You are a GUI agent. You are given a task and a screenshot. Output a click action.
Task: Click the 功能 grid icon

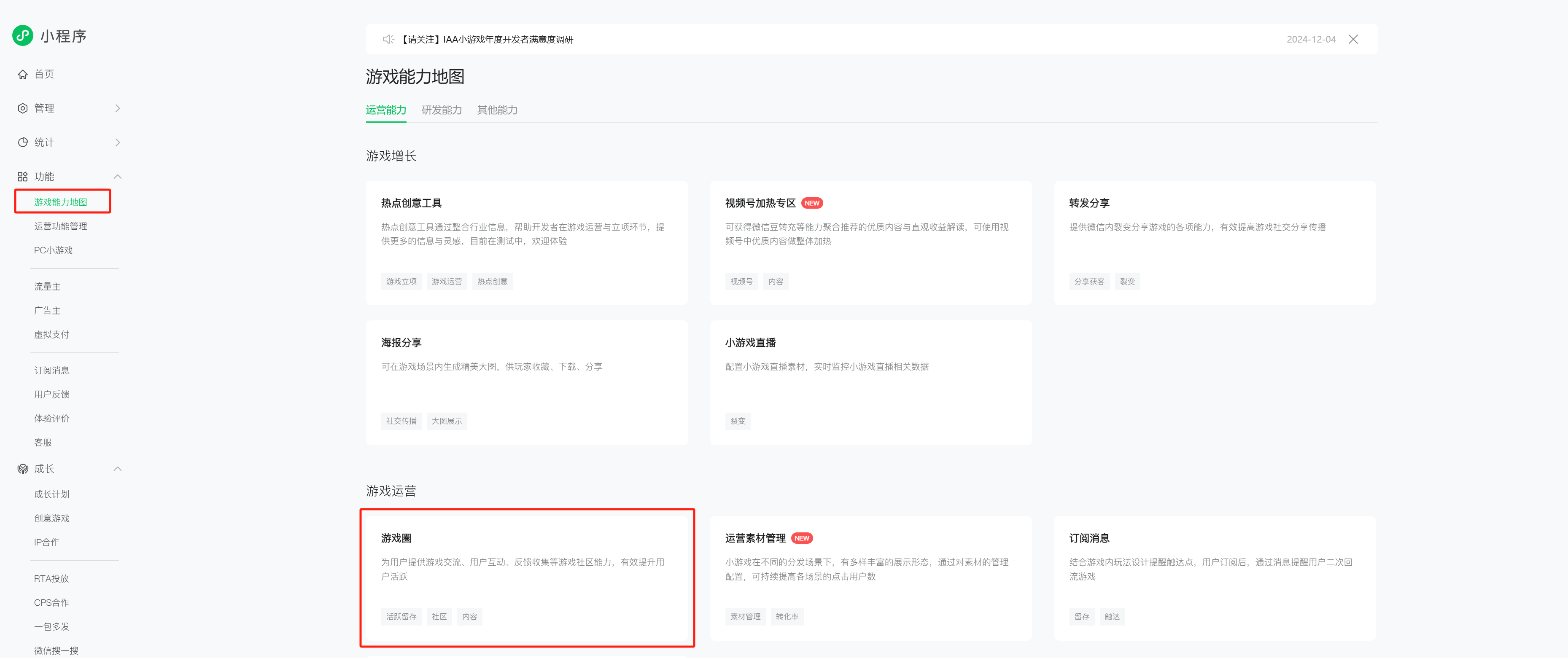22,176
